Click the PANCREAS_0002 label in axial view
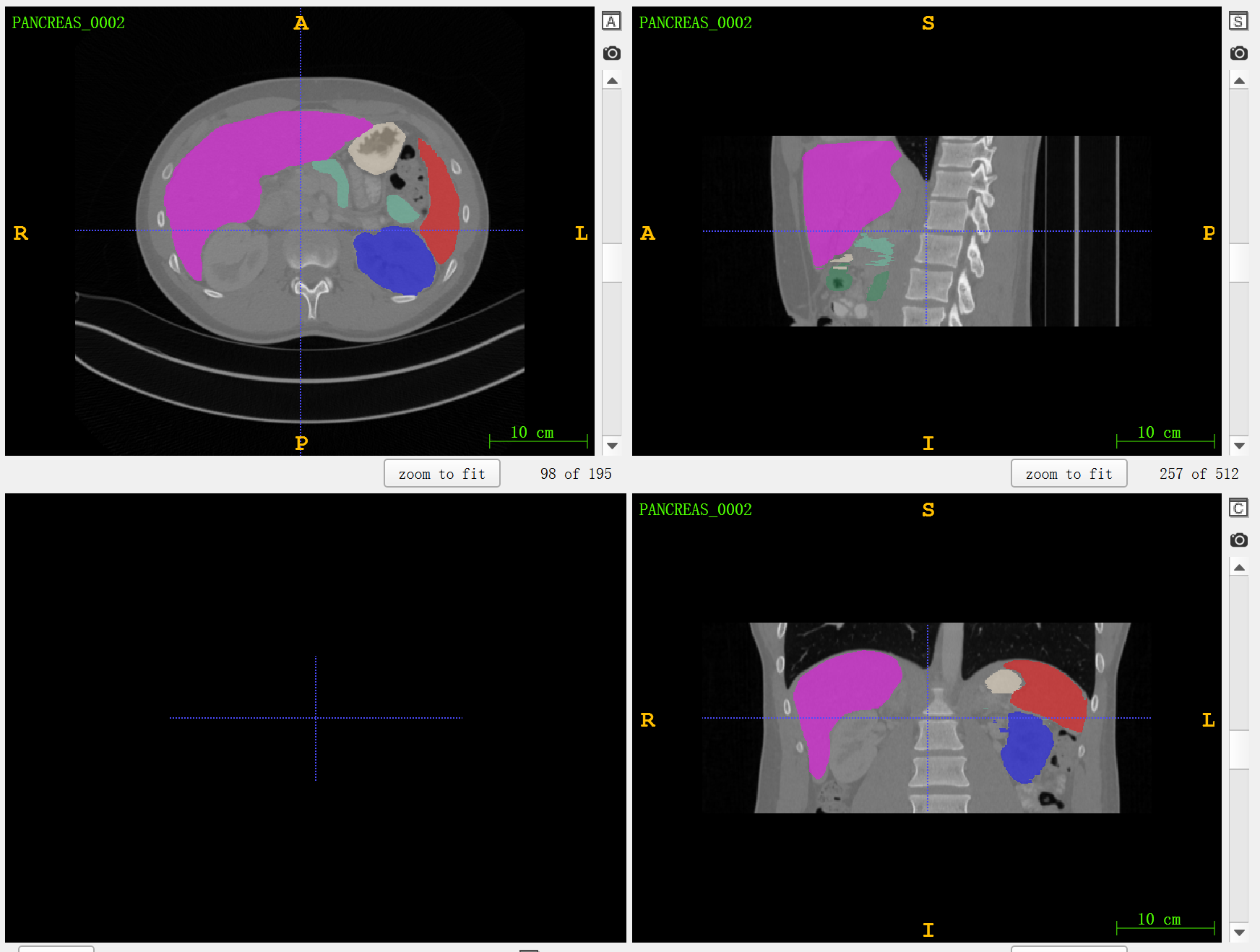1260x952 pixels. pos(69,23)
